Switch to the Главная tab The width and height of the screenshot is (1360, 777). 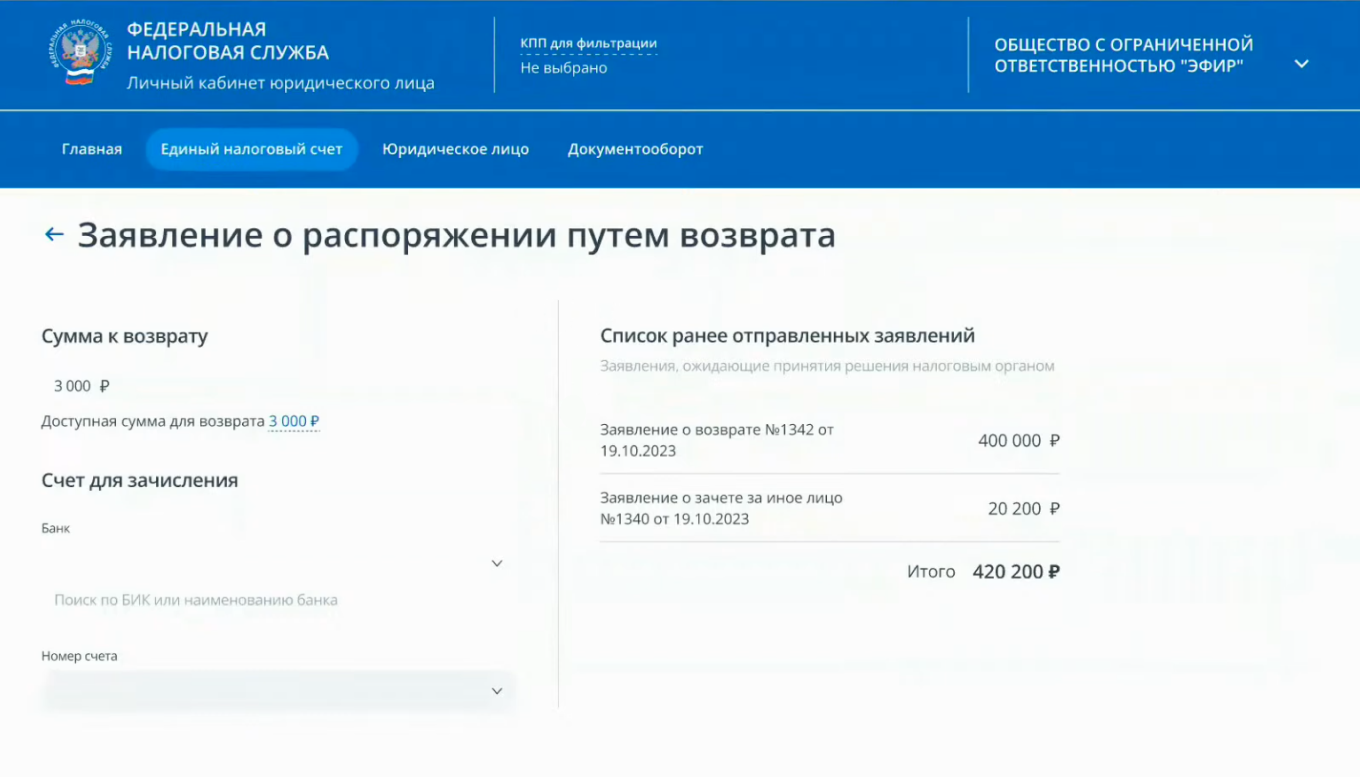[x=91, y=148]
